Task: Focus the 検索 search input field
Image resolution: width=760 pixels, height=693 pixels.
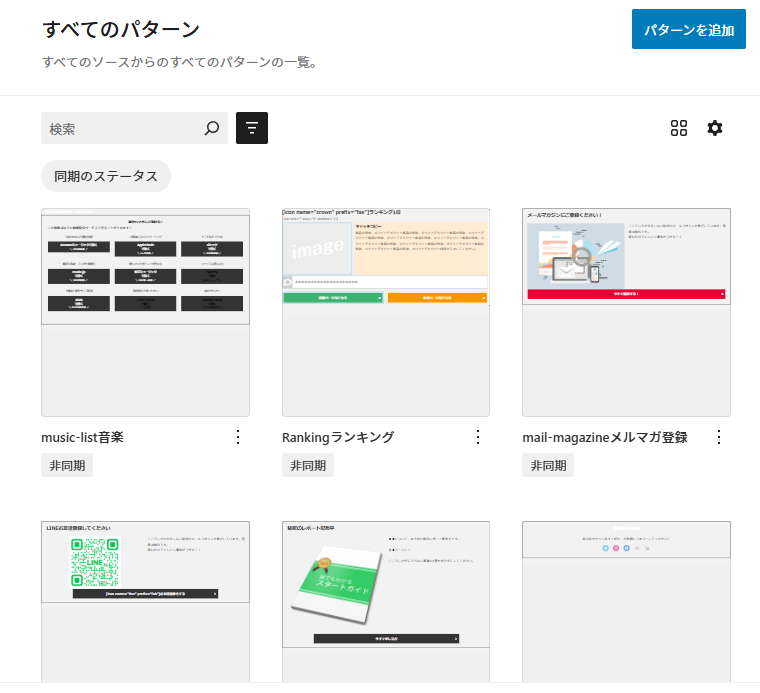Action: coord(120,128)
